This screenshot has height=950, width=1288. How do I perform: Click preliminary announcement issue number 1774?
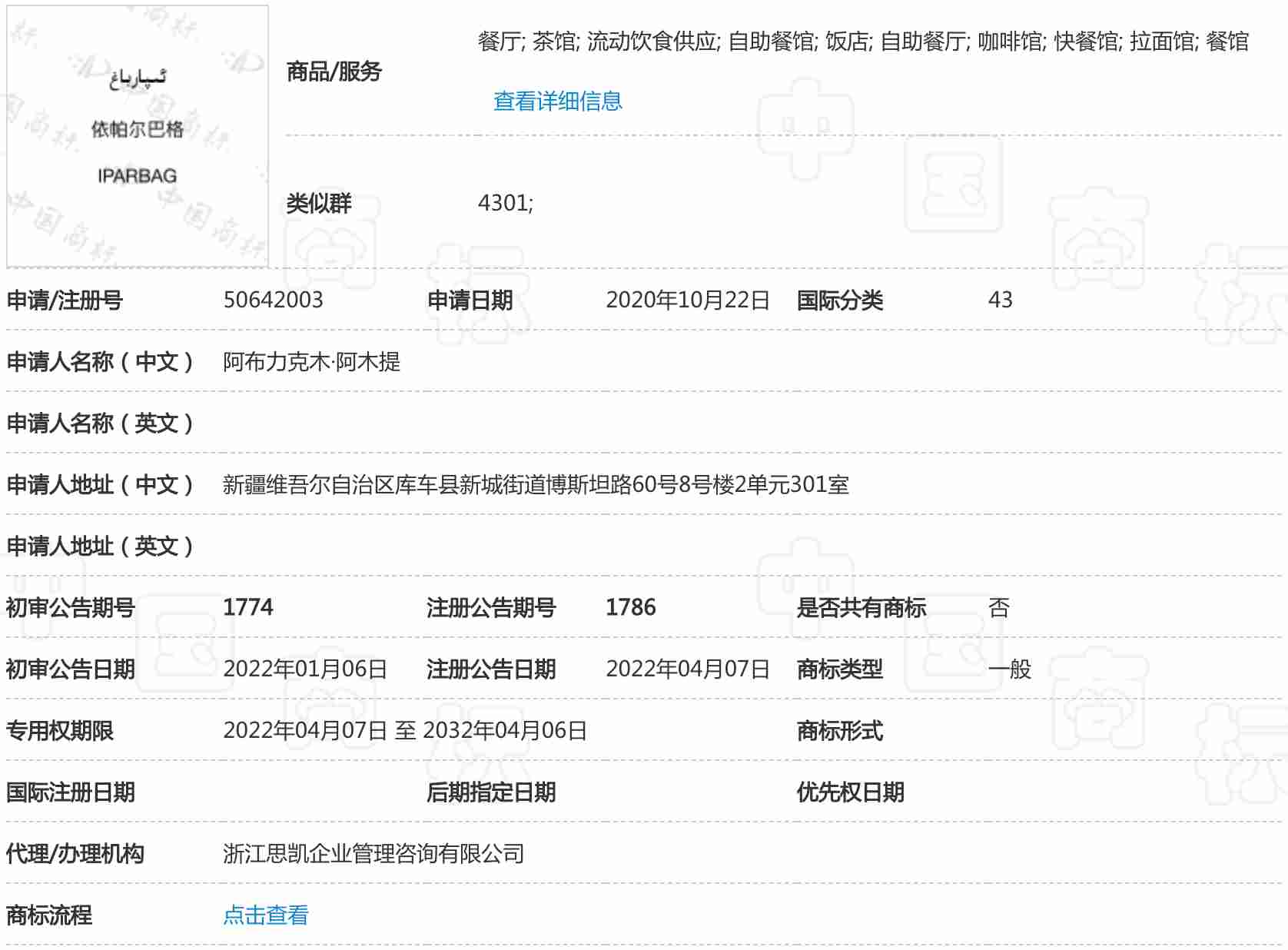247,607
